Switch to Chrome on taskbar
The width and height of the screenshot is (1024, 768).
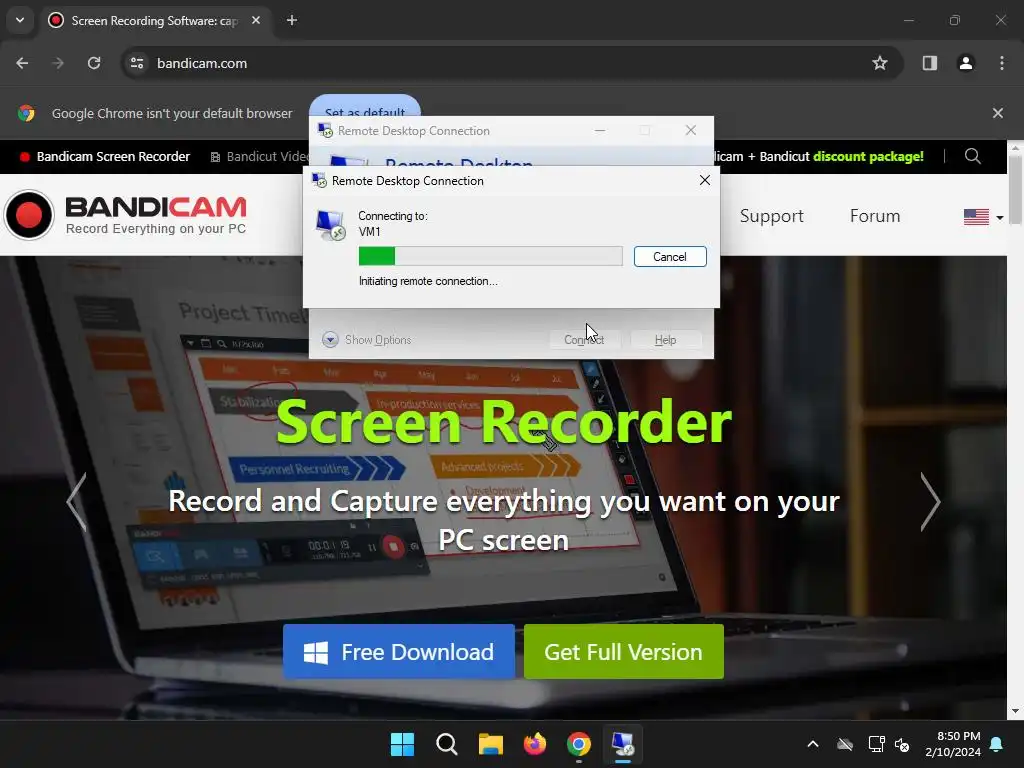579,744
